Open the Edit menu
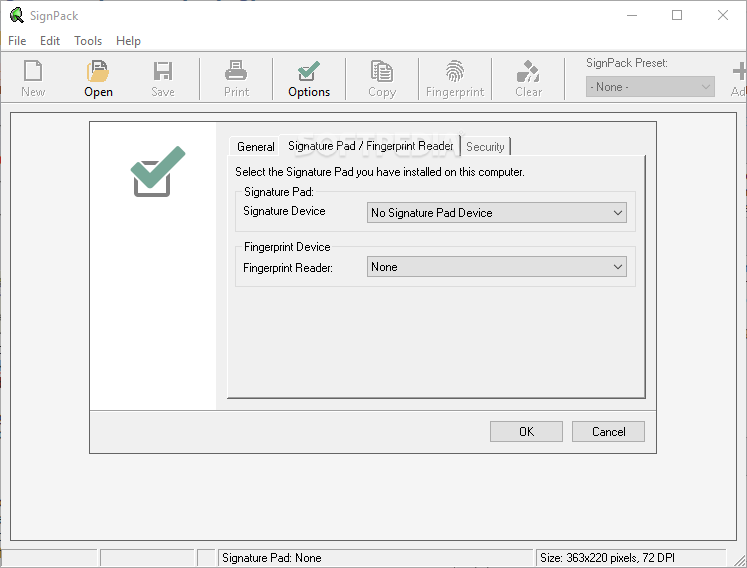This screenshot has width=747, height=568. coord(50,41)
